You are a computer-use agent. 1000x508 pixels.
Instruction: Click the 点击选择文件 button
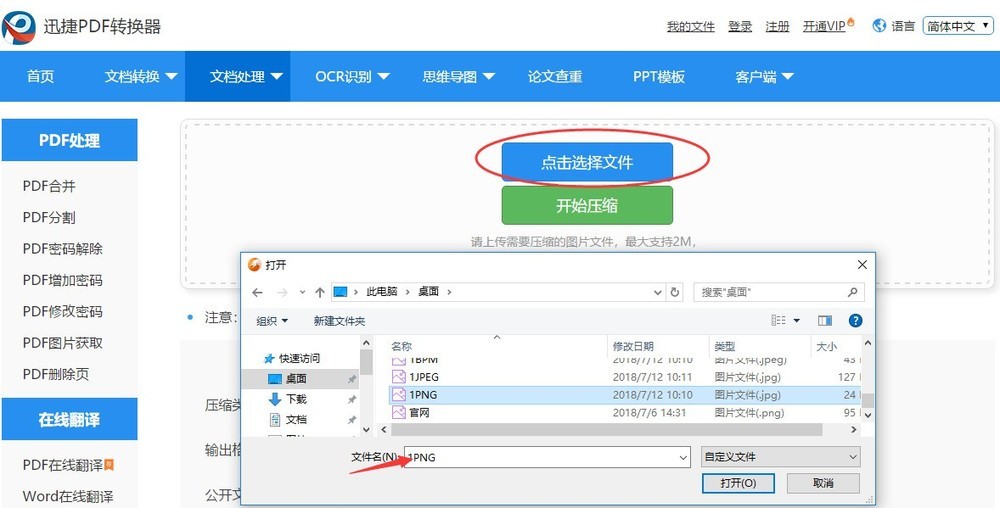(587, 163)
